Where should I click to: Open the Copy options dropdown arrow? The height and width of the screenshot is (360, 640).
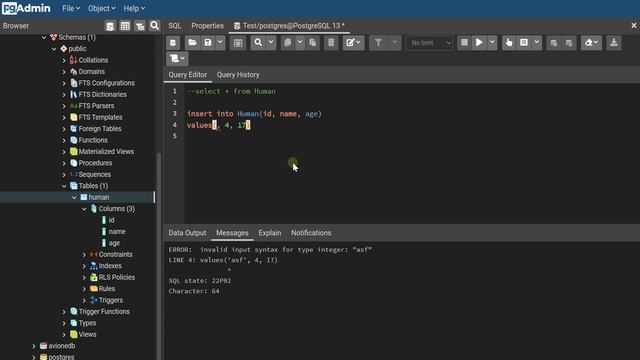[300, 43]
